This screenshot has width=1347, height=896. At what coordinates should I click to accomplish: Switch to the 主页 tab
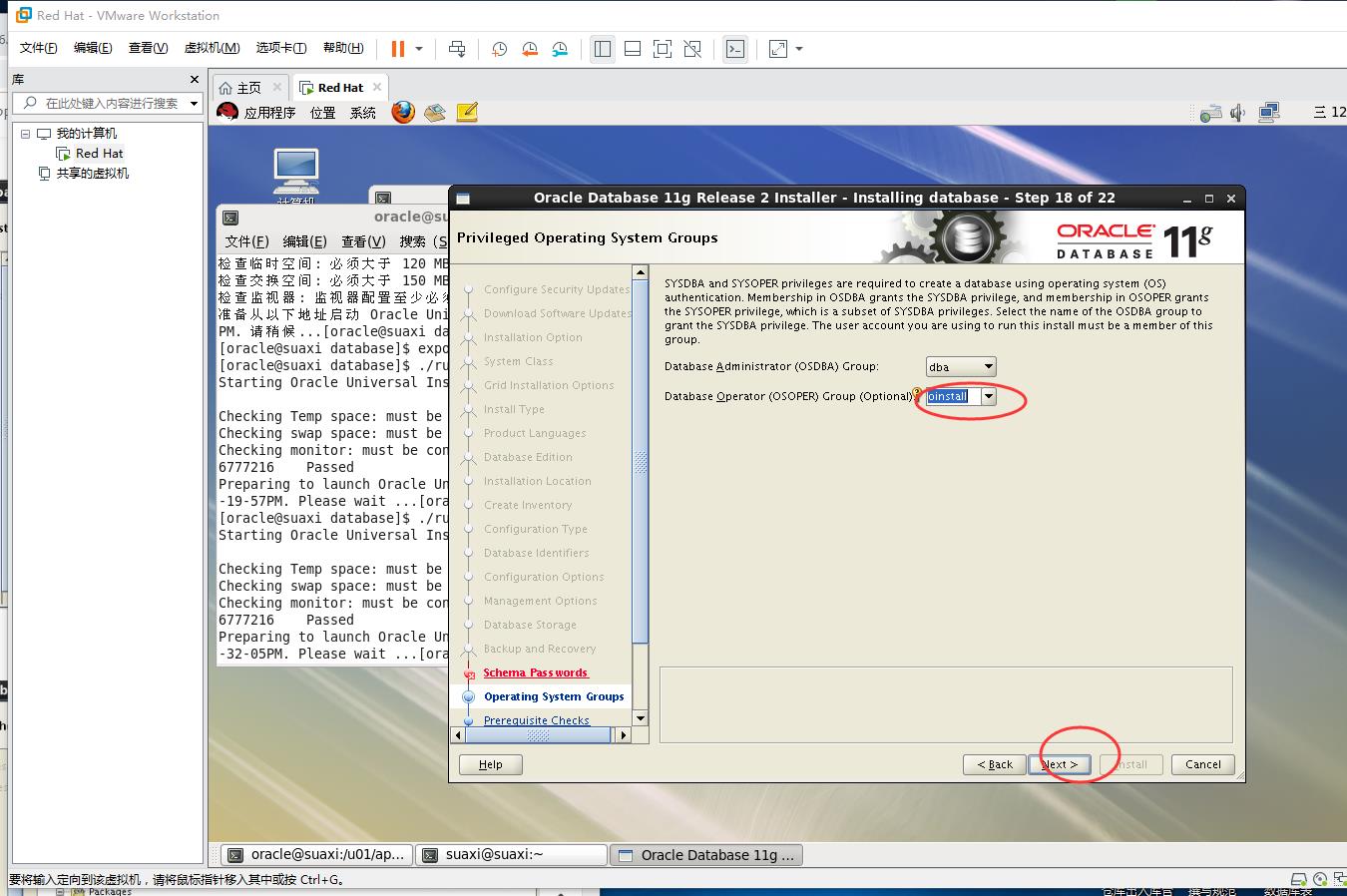[249, 88]
